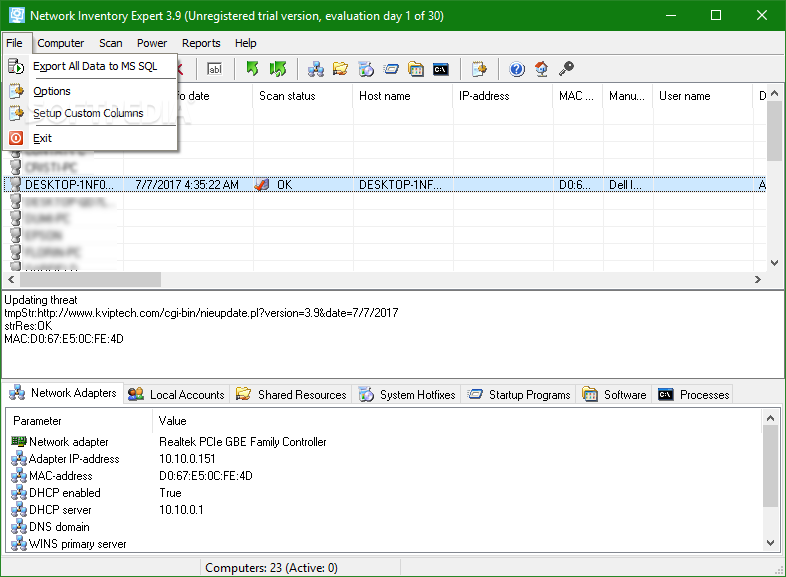The image size is (786, 577).
Task: Click the registration key icon
Action: [x=566, y=69]
